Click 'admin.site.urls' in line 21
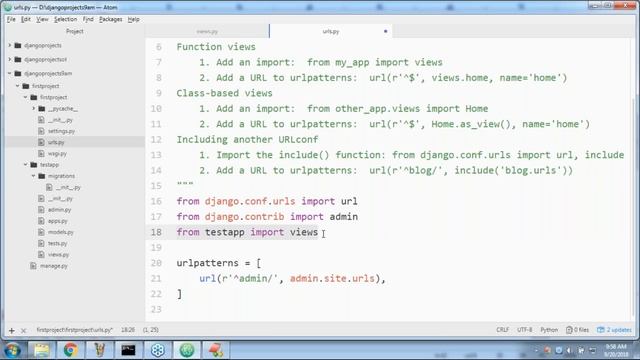The height and width of the screenshot is (360, 640). tap(332, 278)
